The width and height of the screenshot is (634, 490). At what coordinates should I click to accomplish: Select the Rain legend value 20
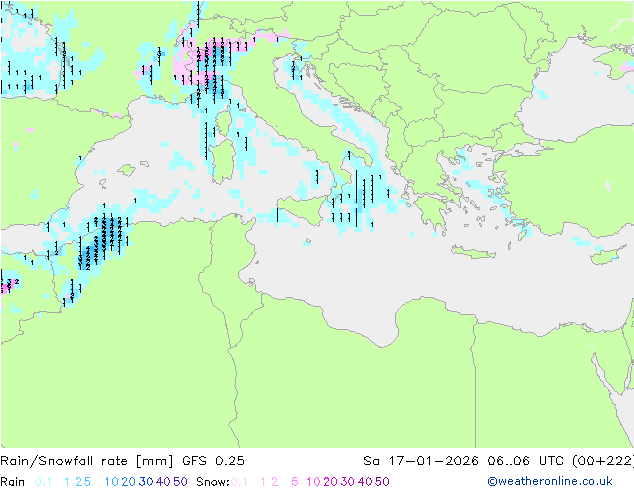(x=128, y=482)
